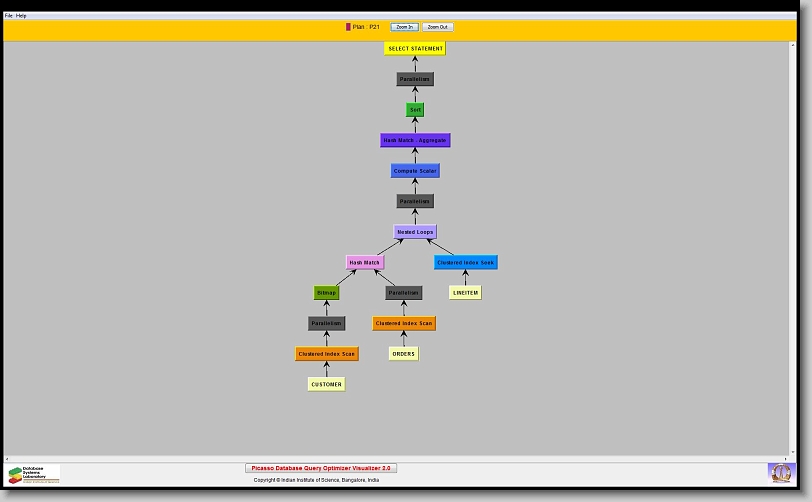Select the Hash Match Aggregate node
The image size is (812, 502).
click(415, 141)
